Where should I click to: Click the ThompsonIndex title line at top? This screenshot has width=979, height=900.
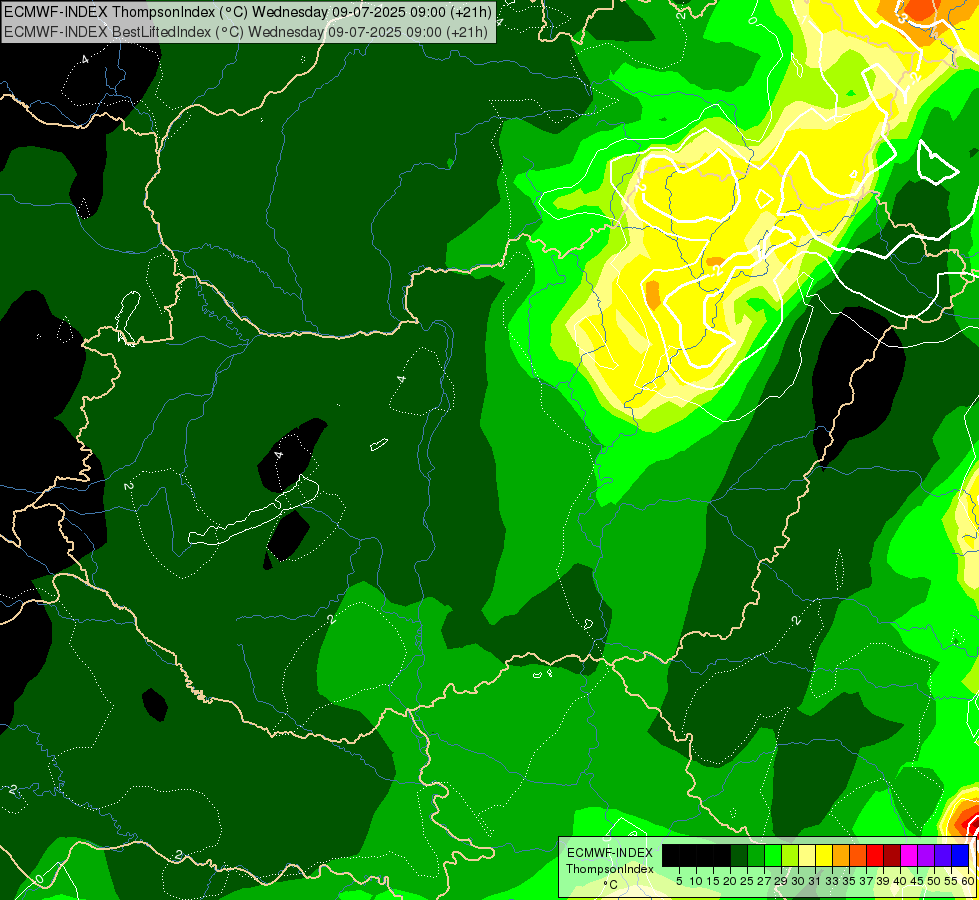[248, 11]
